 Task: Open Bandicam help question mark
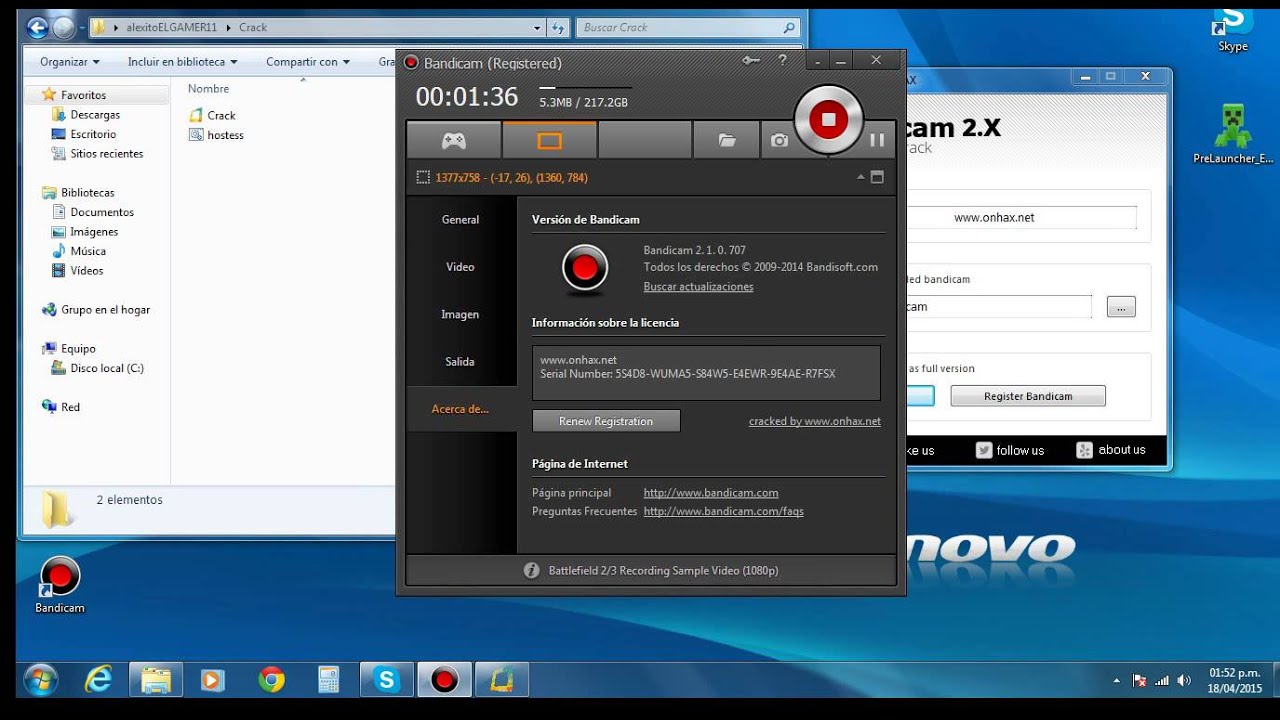(x=782, y=61)
